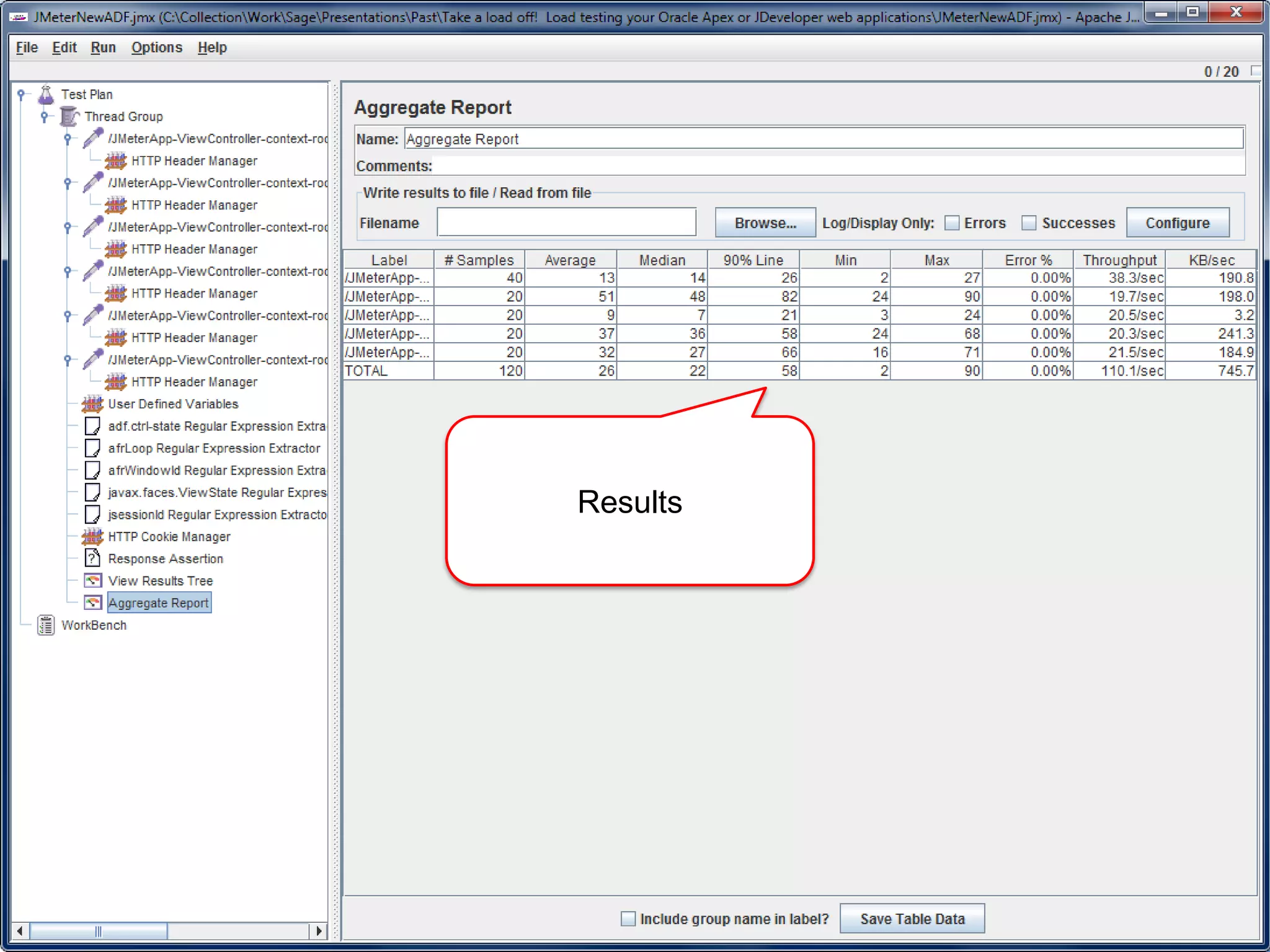Click the WorkBench clipboard icon
Viewport: 1270px width, 952px height.
(x=46, y=625)
